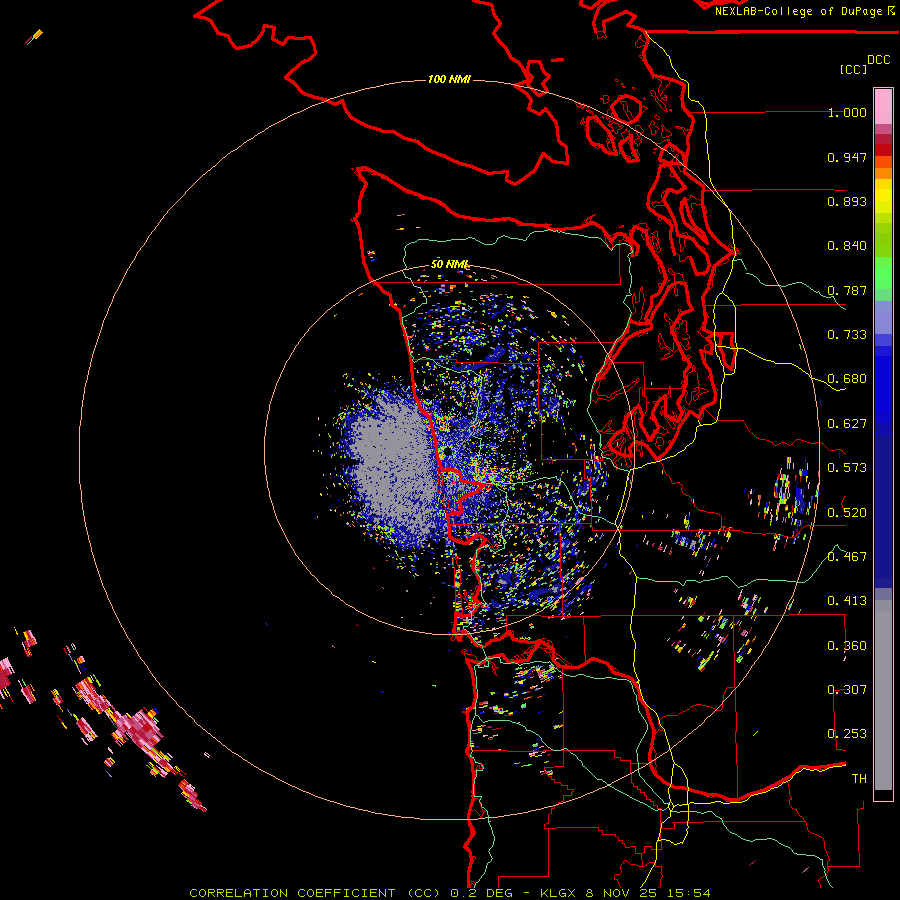Select the 0.573 legend value
900x900 pixels.
click(x=847, y=468)
